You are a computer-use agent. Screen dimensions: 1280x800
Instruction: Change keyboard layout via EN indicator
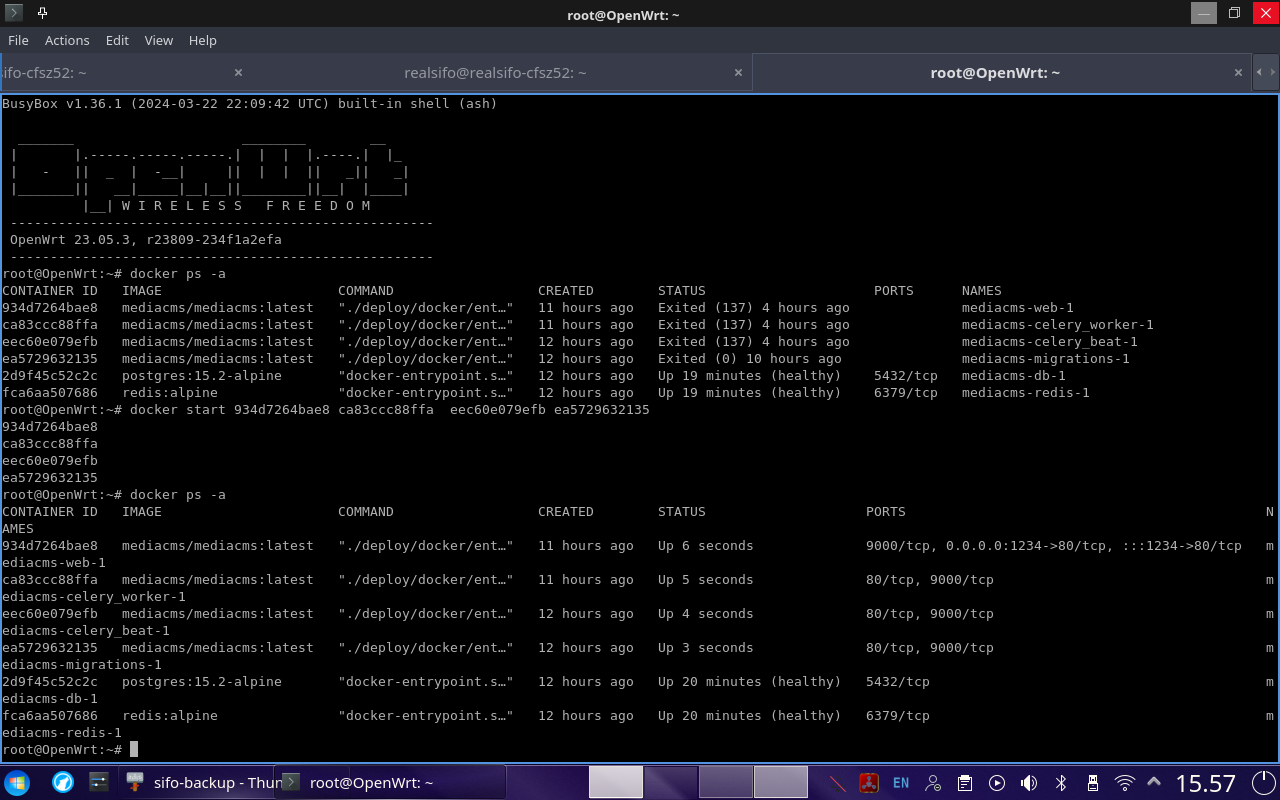[x=901, y=783]
